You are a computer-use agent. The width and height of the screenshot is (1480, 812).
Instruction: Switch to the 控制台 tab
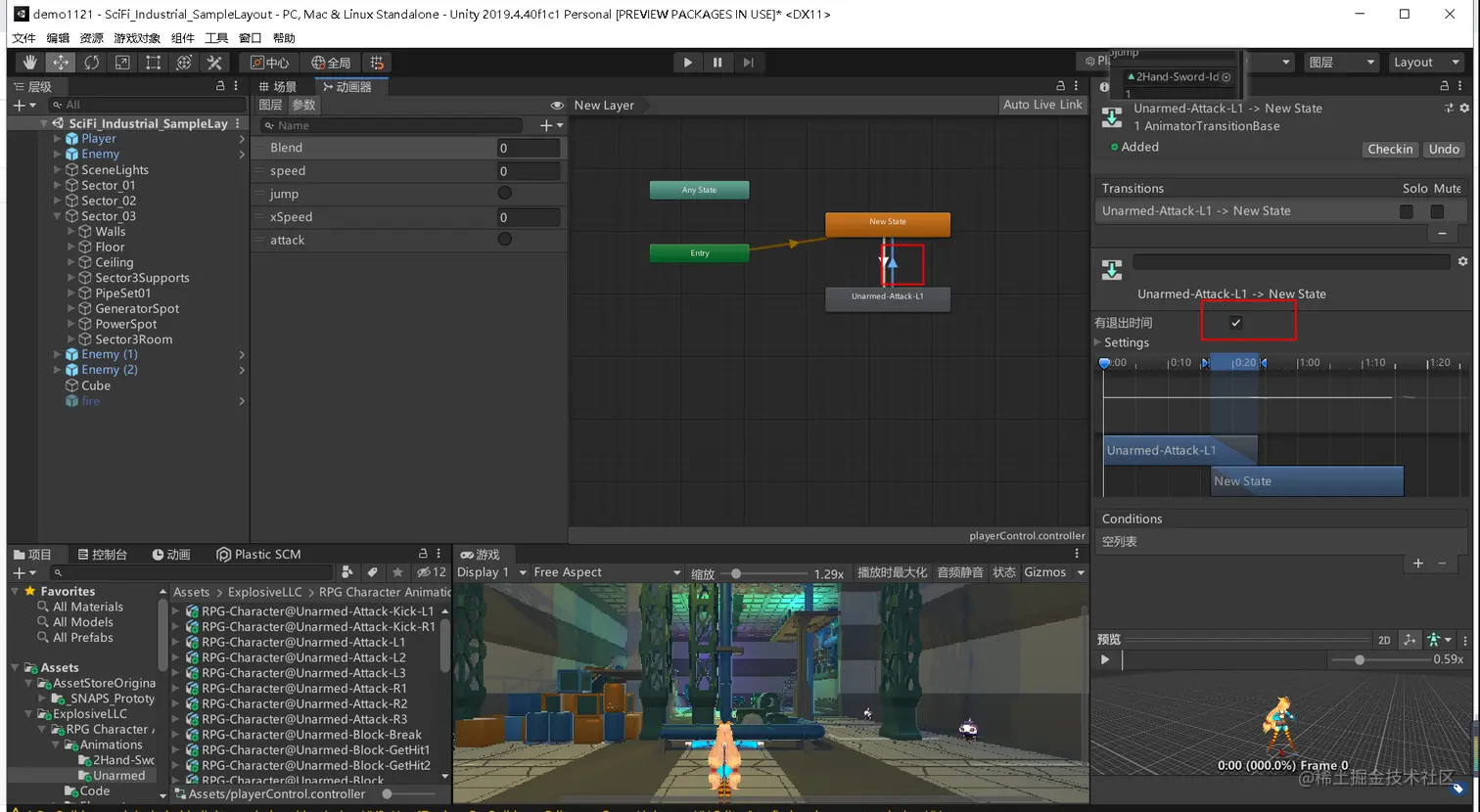click(103, 555)
